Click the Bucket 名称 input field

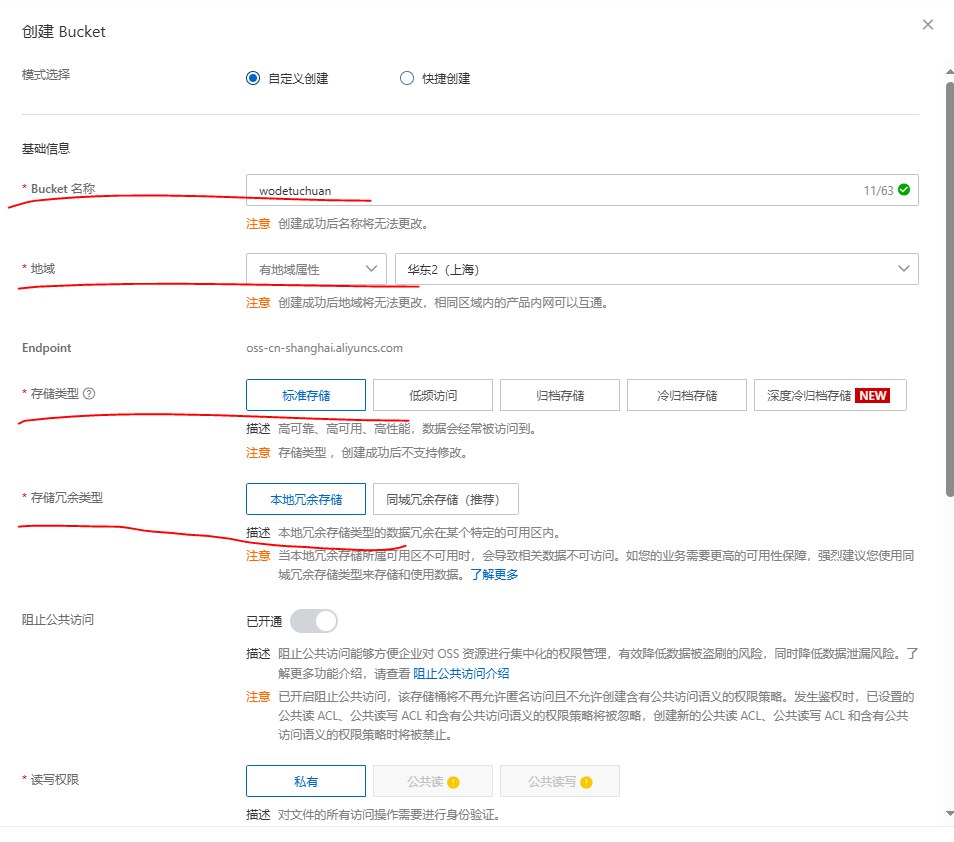[x=550, y=190]
